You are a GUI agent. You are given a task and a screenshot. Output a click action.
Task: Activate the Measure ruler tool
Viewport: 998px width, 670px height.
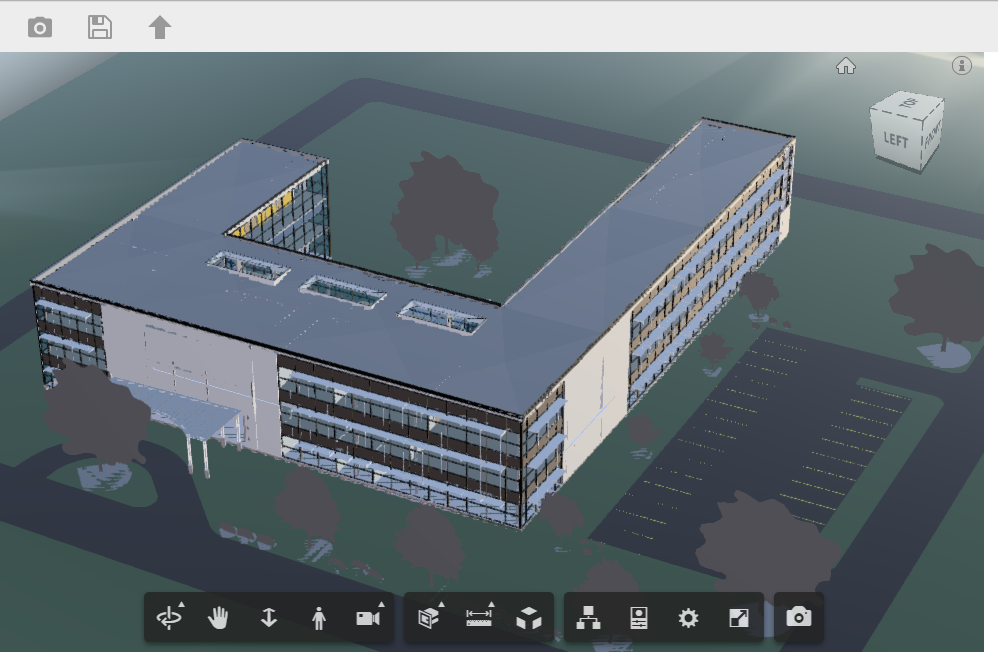click(x=479, y=618)
